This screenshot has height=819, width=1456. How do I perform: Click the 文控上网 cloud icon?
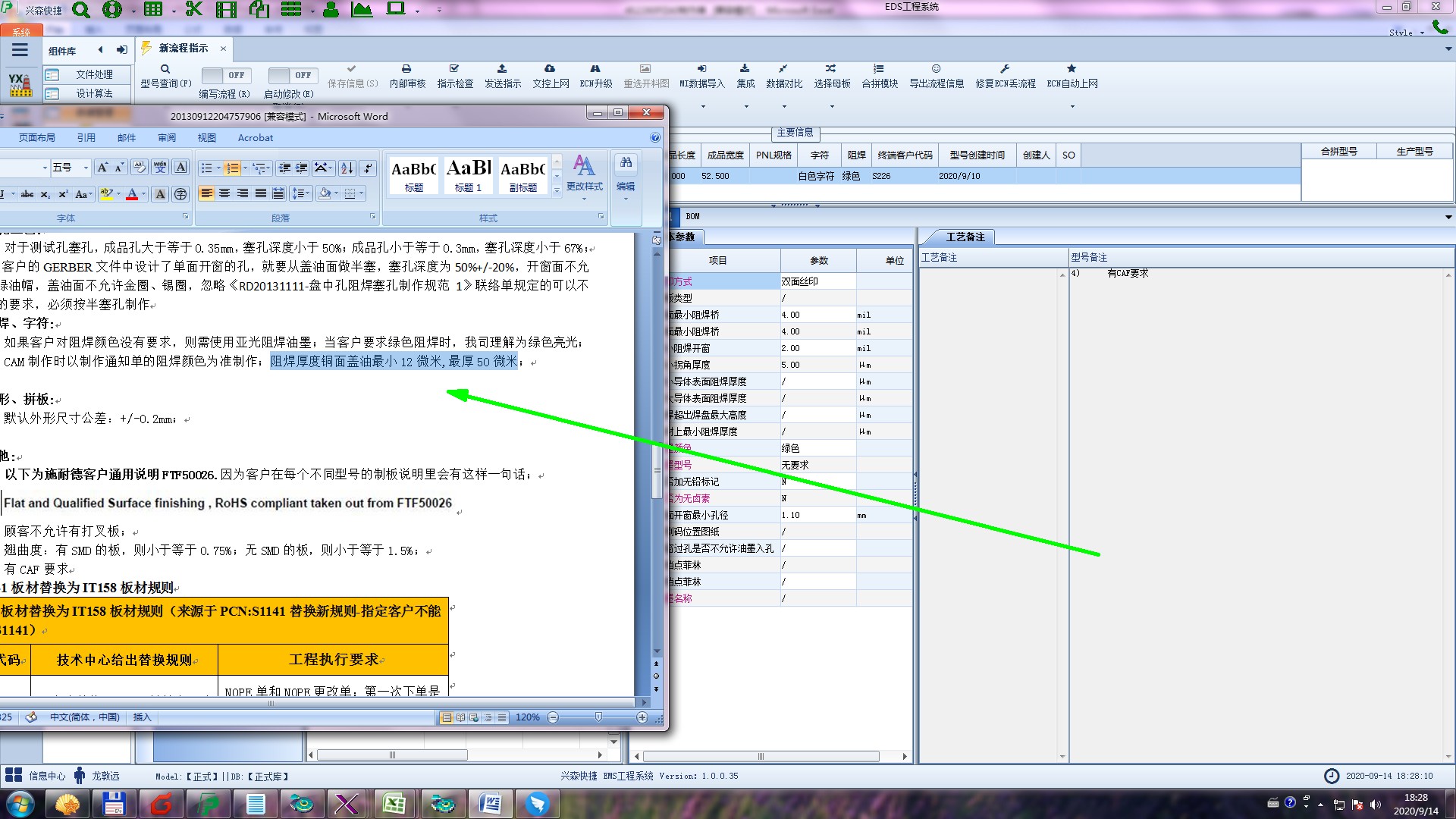click(550, 69)
